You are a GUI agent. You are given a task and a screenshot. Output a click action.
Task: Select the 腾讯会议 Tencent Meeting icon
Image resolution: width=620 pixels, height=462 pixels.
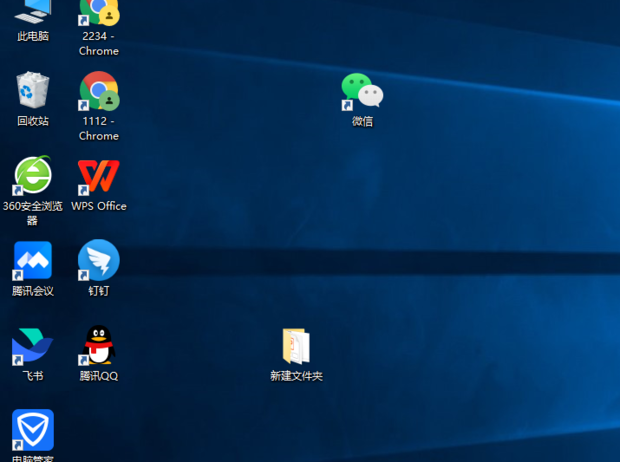33,261
